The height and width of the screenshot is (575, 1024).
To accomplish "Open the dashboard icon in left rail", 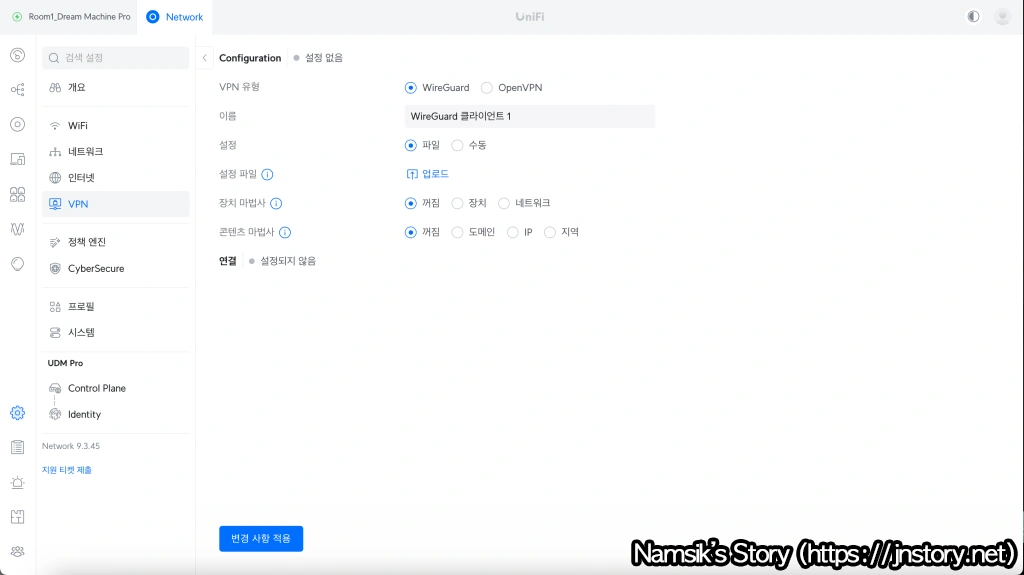I will 17,54.
